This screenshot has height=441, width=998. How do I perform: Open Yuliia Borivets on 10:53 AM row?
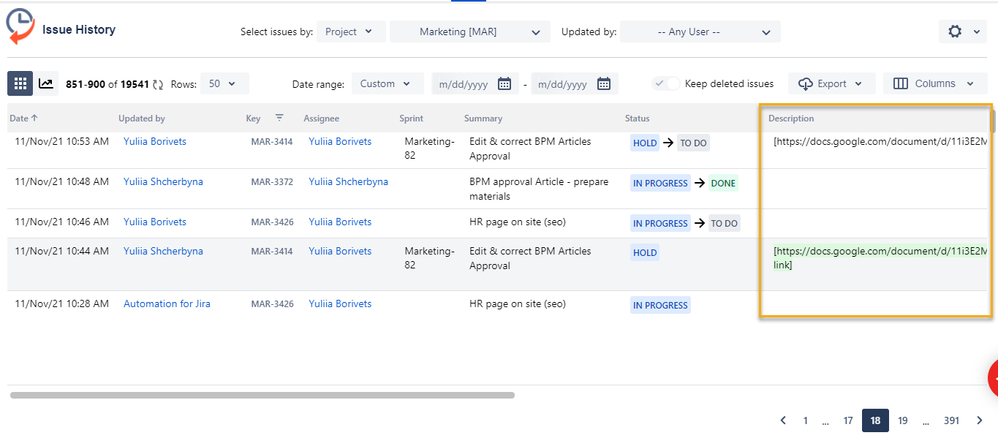coord(155,141)
